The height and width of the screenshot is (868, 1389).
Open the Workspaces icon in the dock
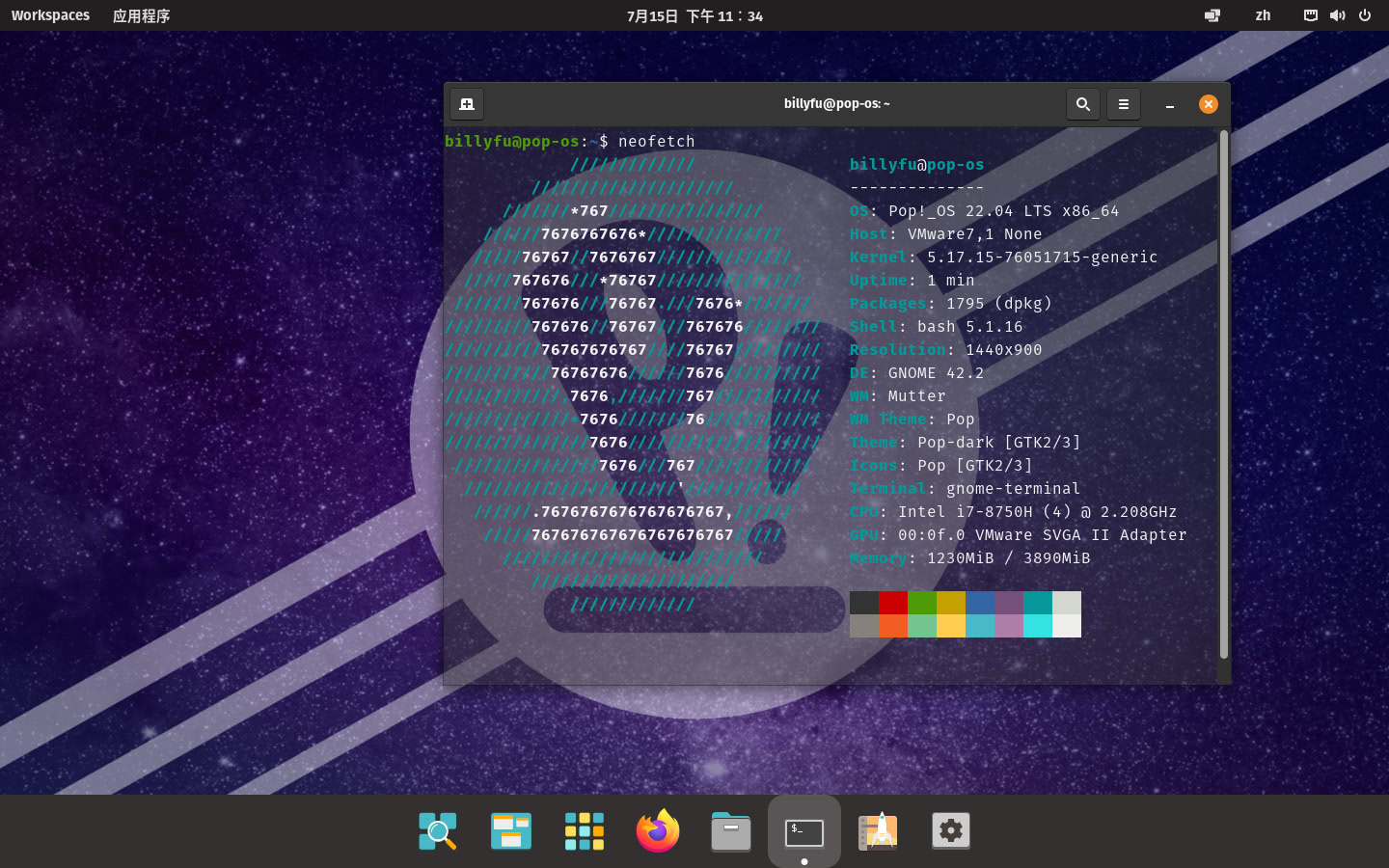coord(511,831)
